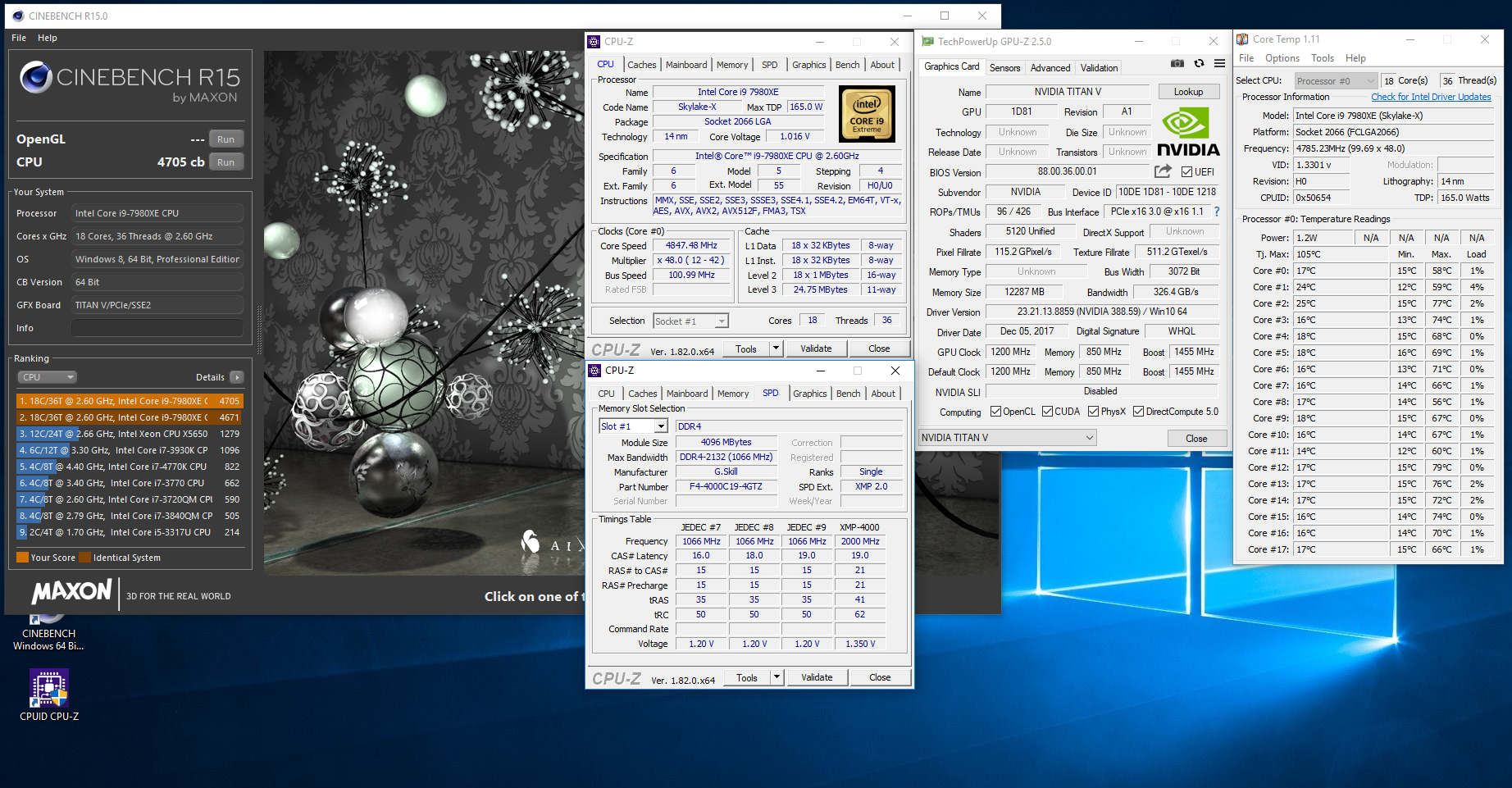Click Close button in the lower CPU-Z
Image resolution: width=1512 pixels, height=788 pixels.
[880, 677]
